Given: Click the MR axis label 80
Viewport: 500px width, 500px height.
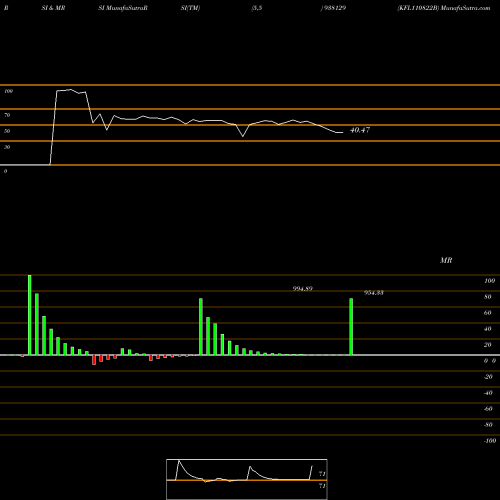Looking at the screenshot, I should [488, 297].
